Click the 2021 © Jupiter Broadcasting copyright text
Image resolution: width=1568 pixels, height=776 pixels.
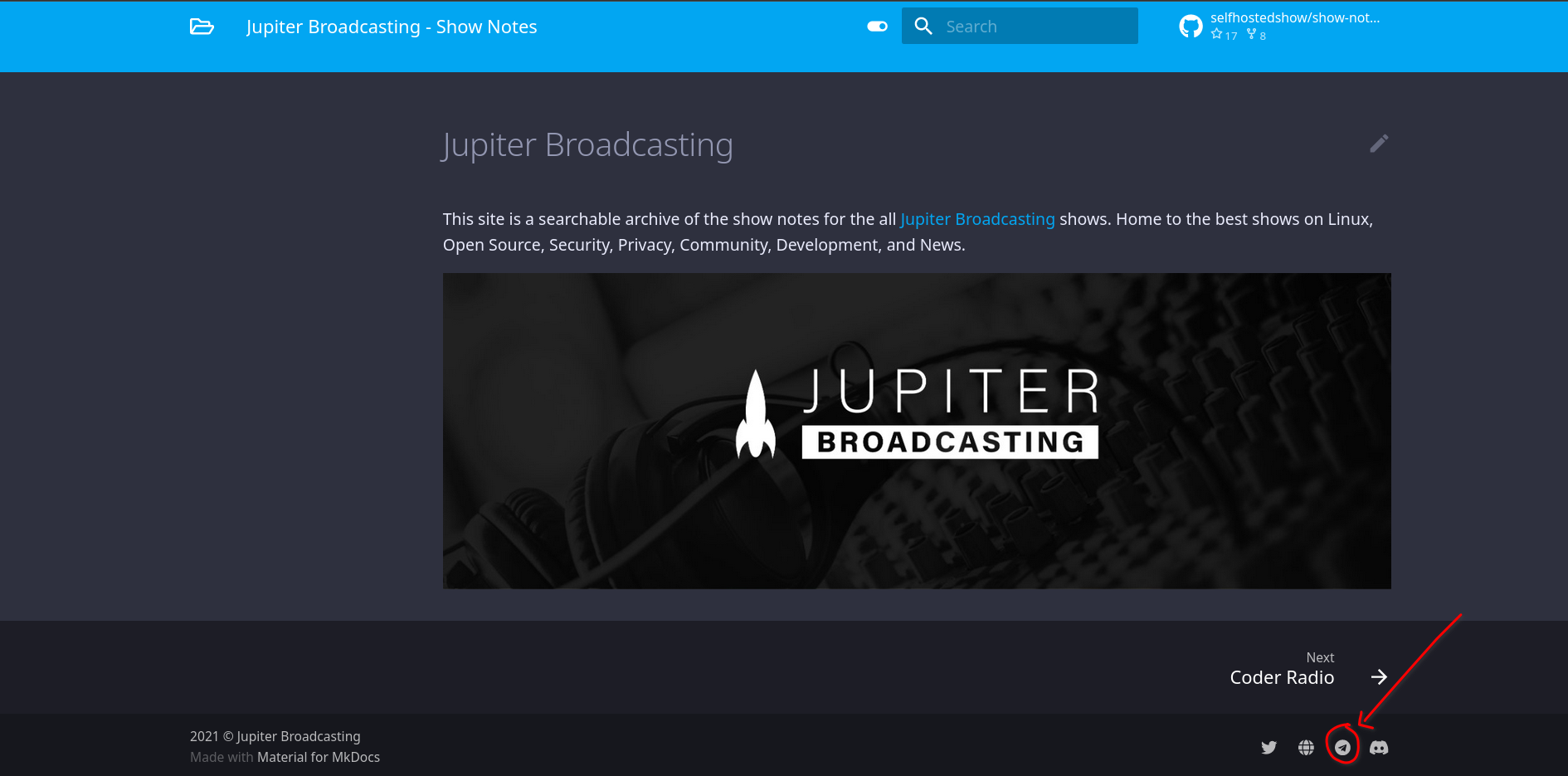[x=275, y=736]
